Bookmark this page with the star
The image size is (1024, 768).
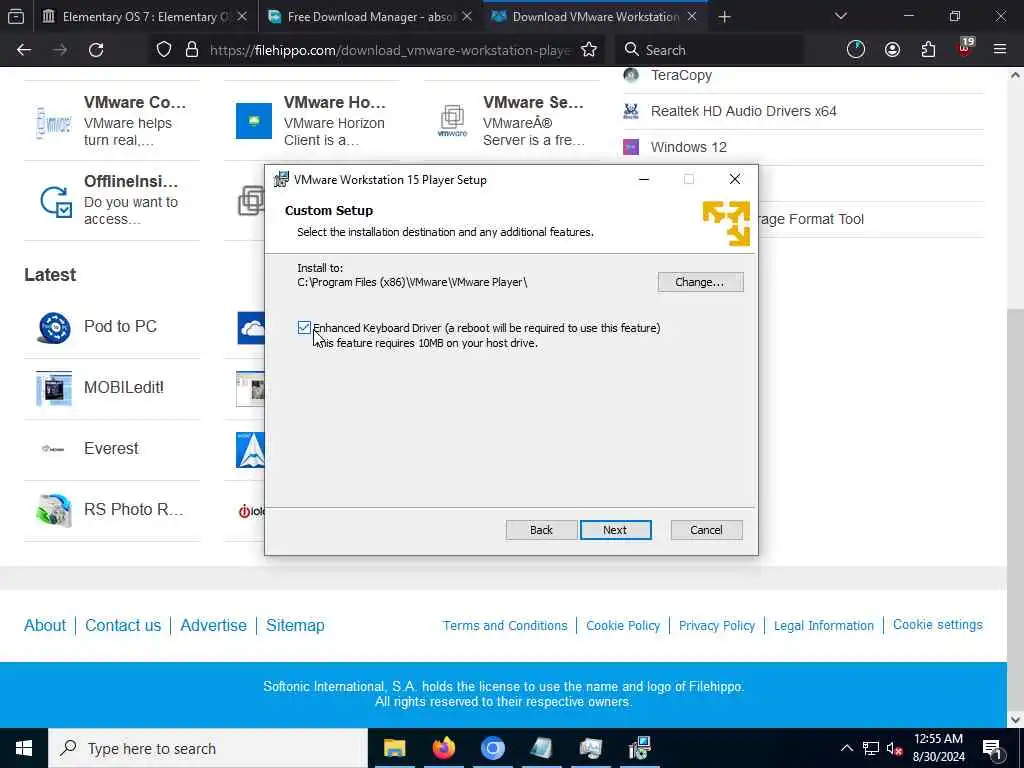[x=589, y=50]
